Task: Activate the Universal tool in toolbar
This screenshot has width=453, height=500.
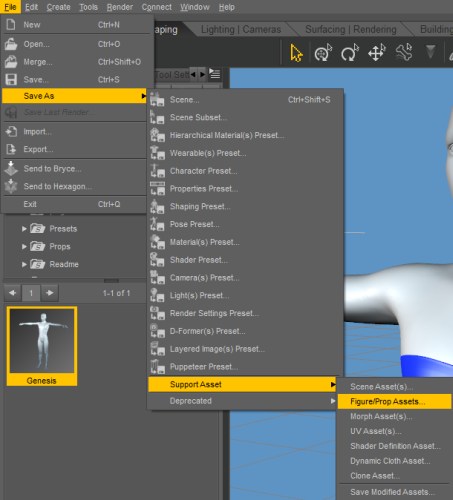Action: (323, 53)
